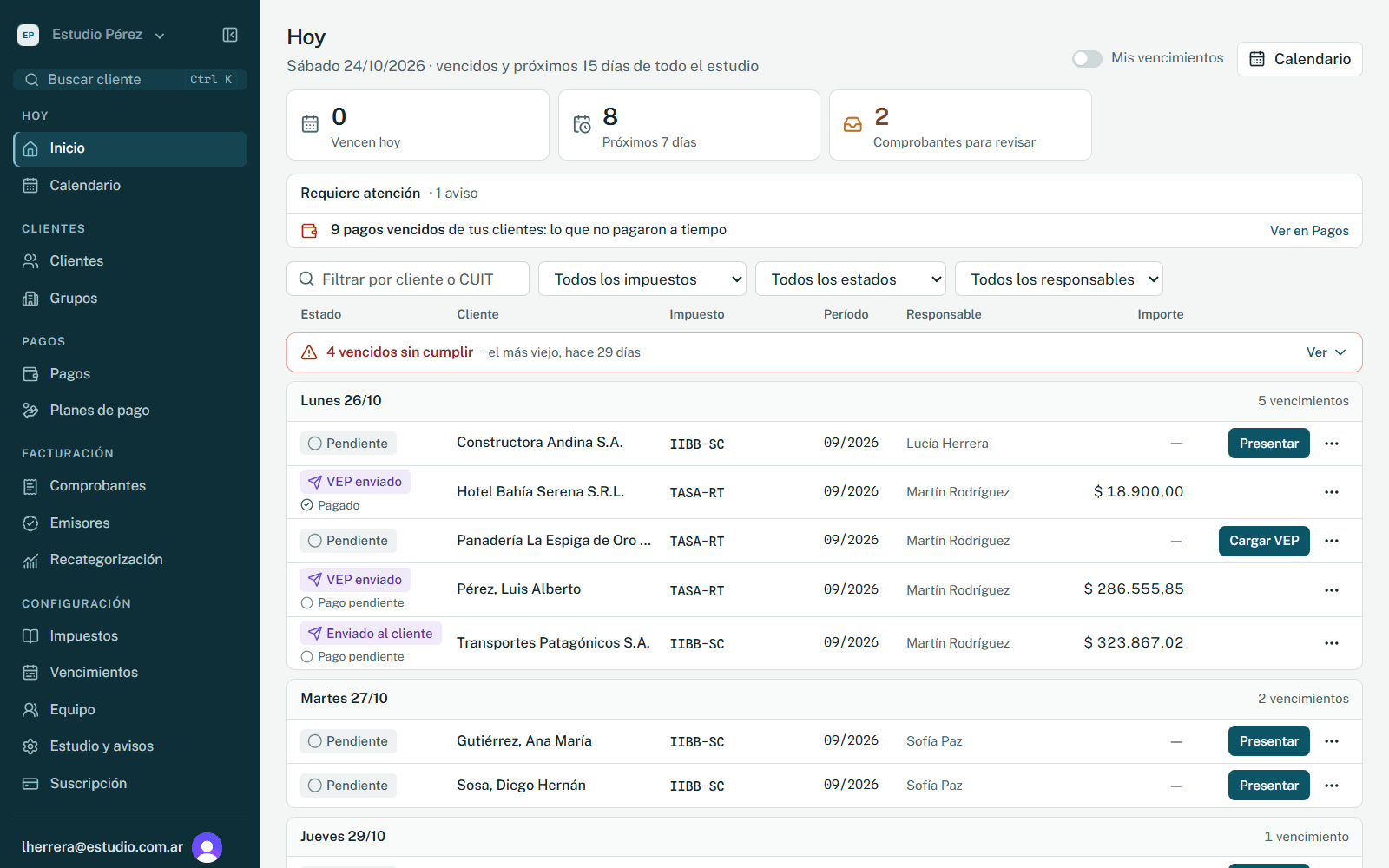Click the Recategorización chart icon
Viewport: 1389px width, 868px height.
[30, 560]
